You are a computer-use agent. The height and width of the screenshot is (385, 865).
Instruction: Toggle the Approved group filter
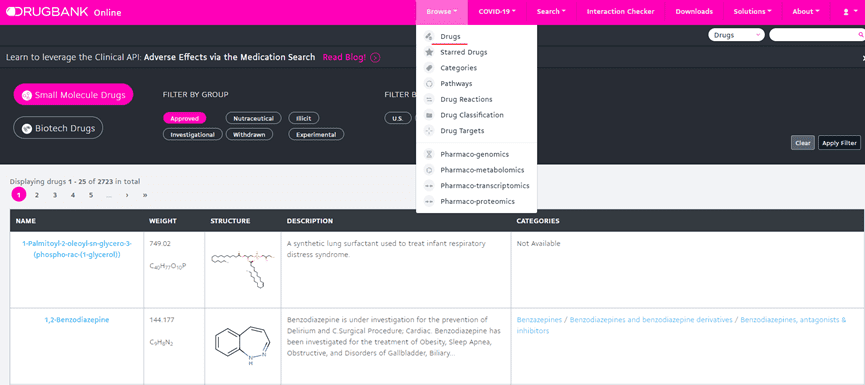point(184,118)
